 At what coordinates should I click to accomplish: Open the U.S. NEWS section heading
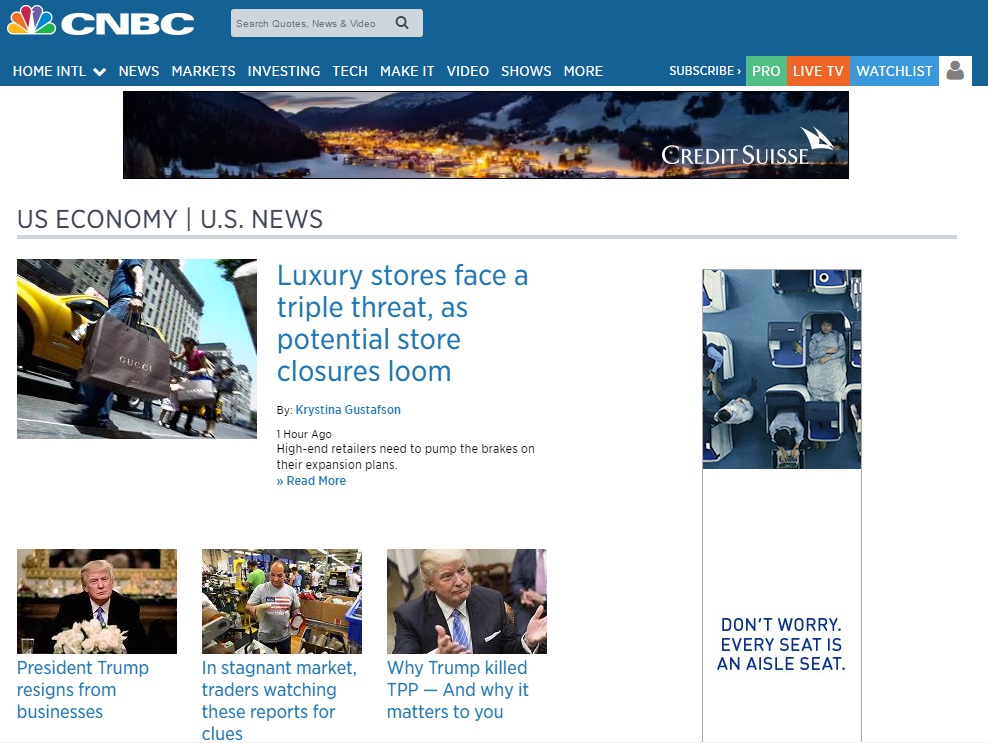pos(261,219)
